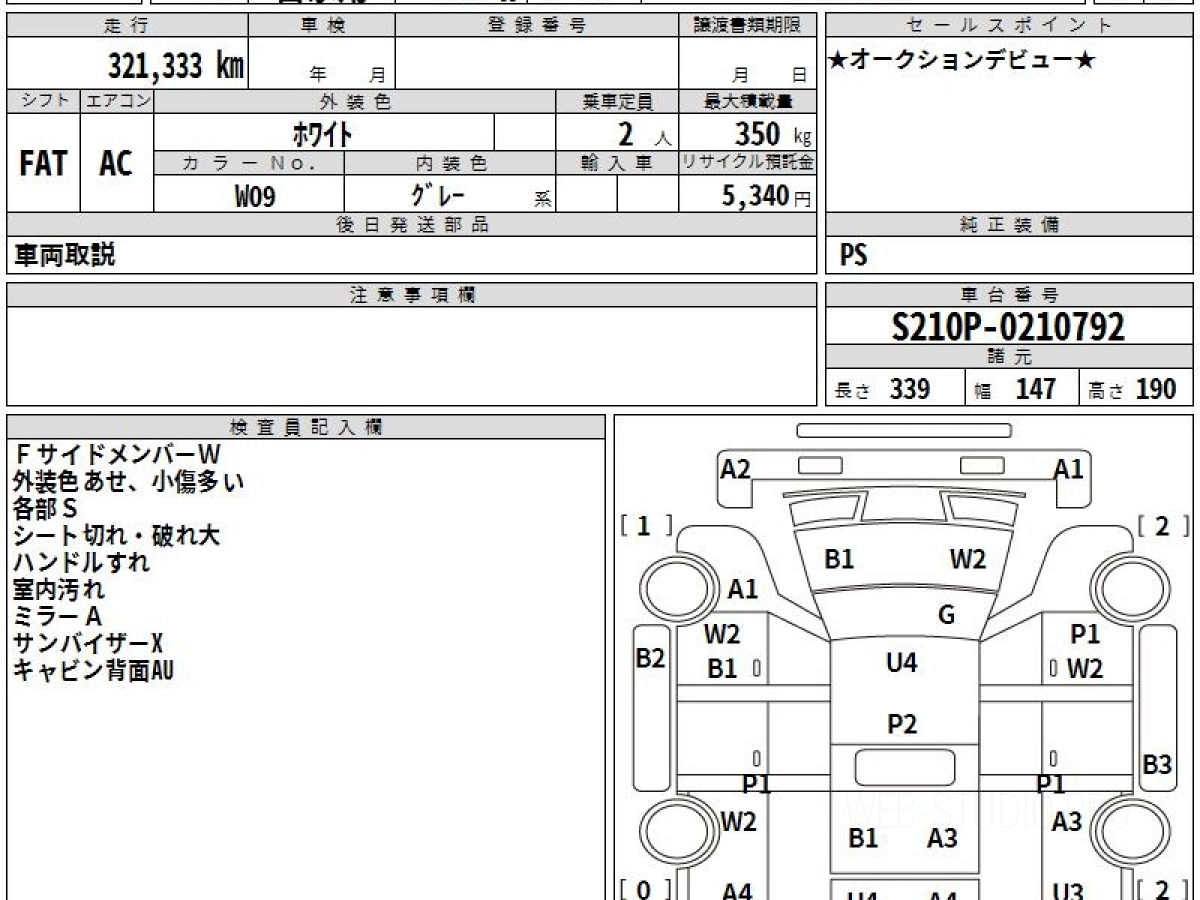The height and width of the screenshot is (900, 1200).
Task: Click the 外装色 header
Action: (x=355, y=101)
